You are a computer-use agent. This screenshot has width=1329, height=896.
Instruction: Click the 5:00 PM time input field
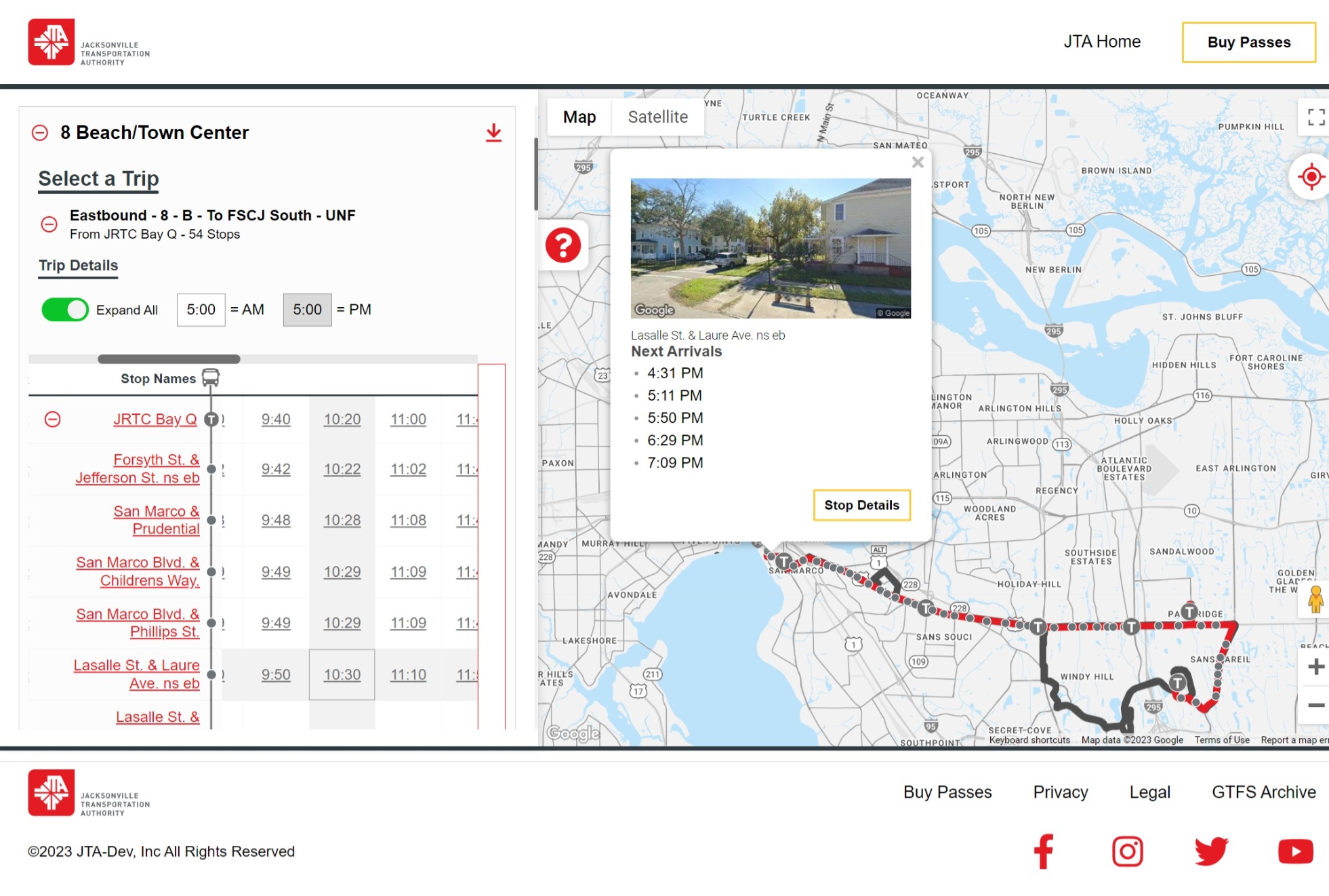pyautogui.click(x=307, y=309)
